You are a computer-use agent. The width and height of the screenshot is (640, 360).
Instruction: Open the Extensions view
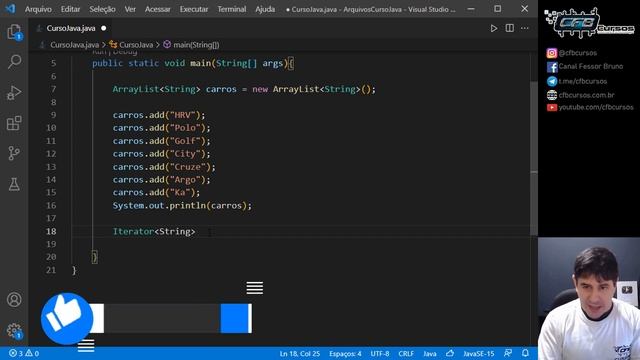[14, 123]
